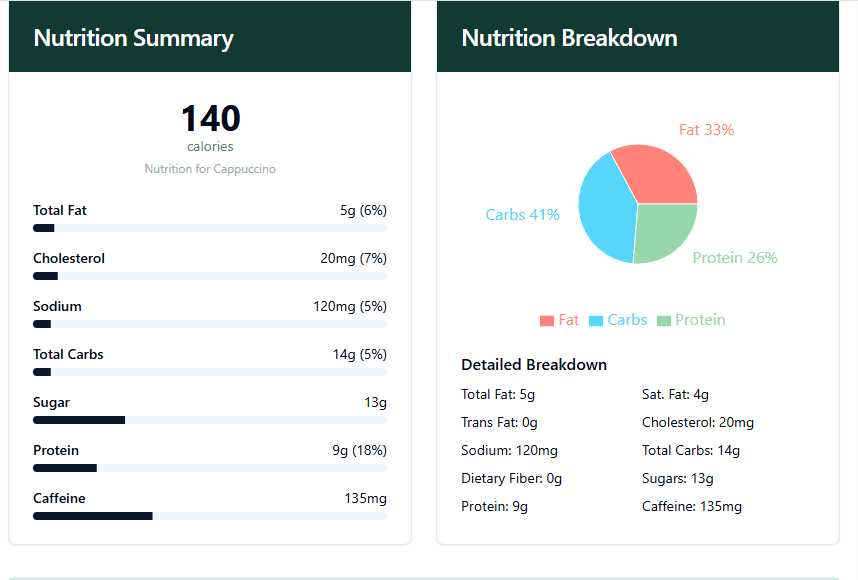Screen dimensions: 858x580
Task: Open the Nutrition Summary header
Action: pyautogui.click(x=133, y=38)
